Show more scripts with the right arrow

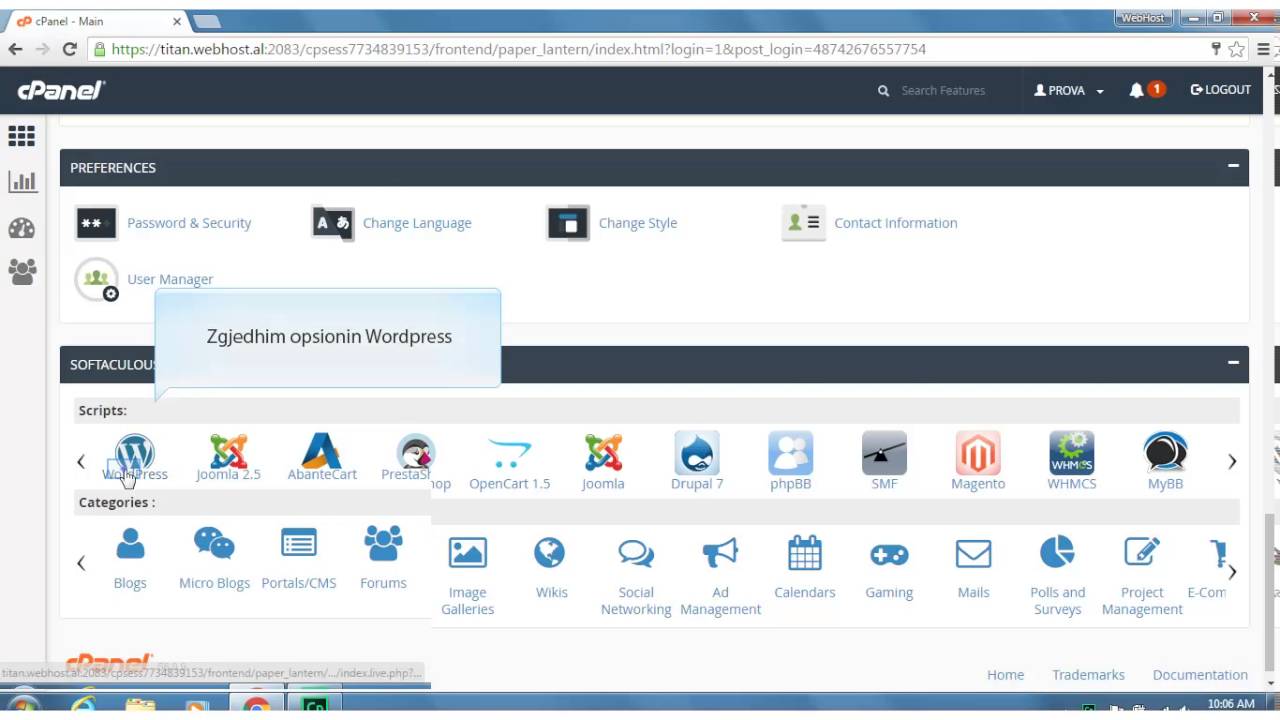tap(1232, 461)
